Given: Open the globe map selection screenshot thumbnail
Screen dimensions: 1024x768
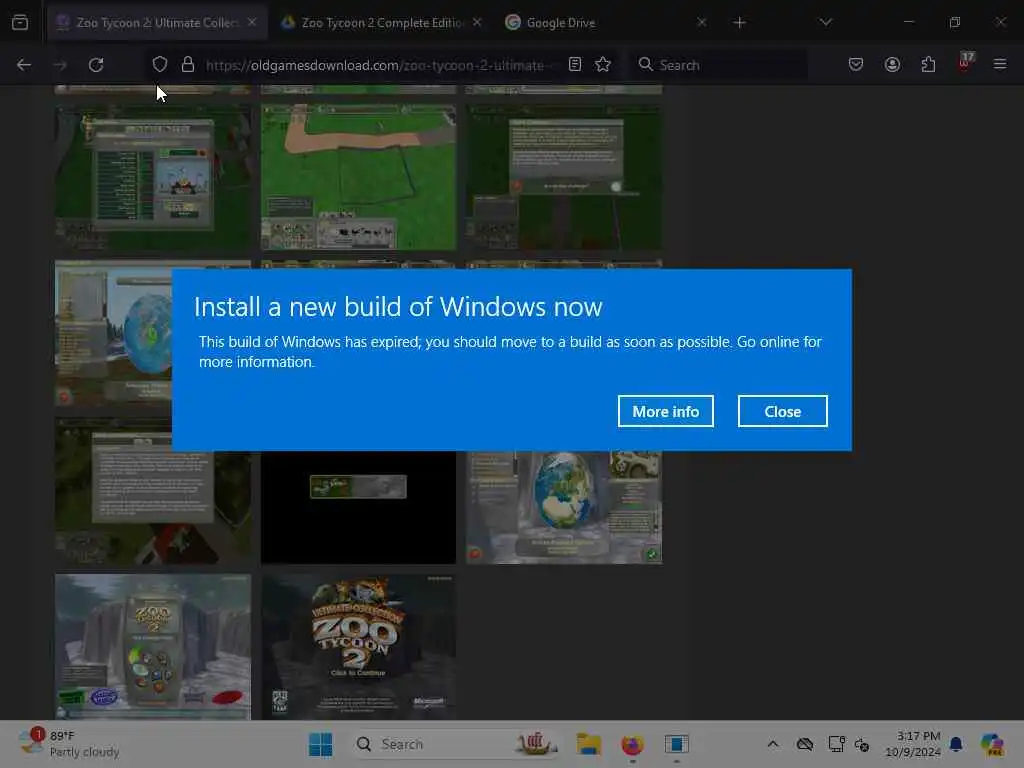Looking at the screenshot, I should click(x=564, y=507).
